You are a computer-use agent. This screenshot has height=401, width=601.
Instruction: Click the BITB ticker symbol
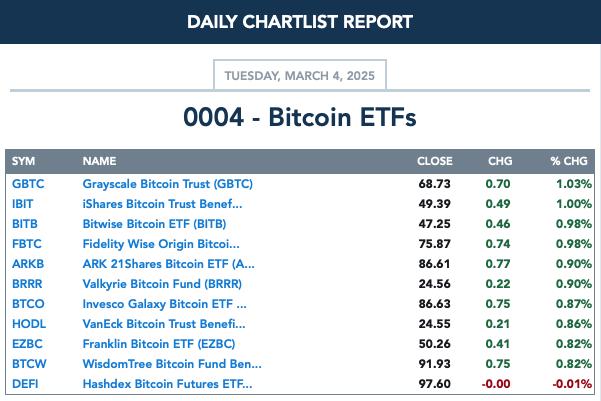[25, 224]
